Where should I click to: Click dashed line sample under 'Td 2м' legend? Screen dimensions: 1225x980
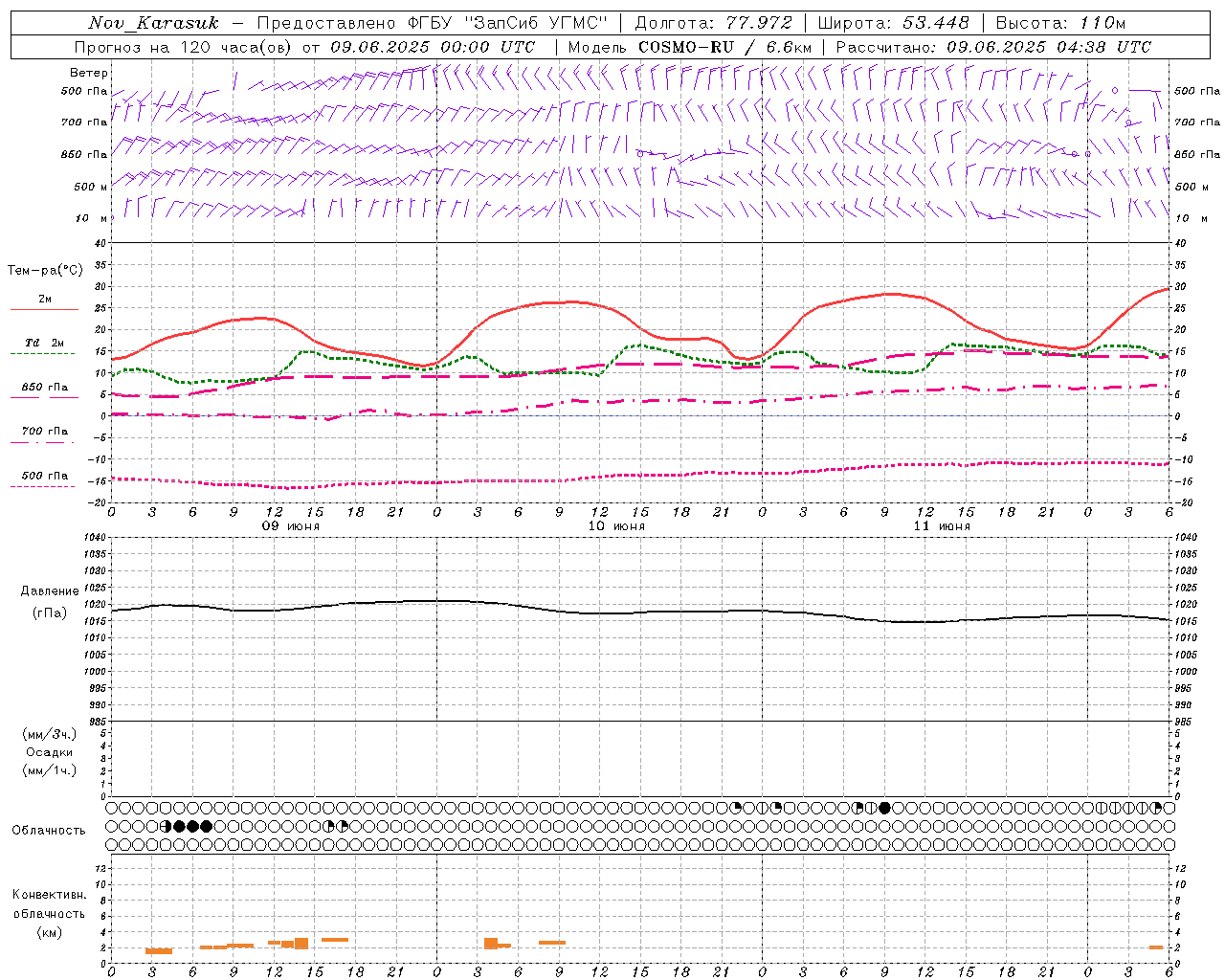pyautogui.click(x=43, y=353)
